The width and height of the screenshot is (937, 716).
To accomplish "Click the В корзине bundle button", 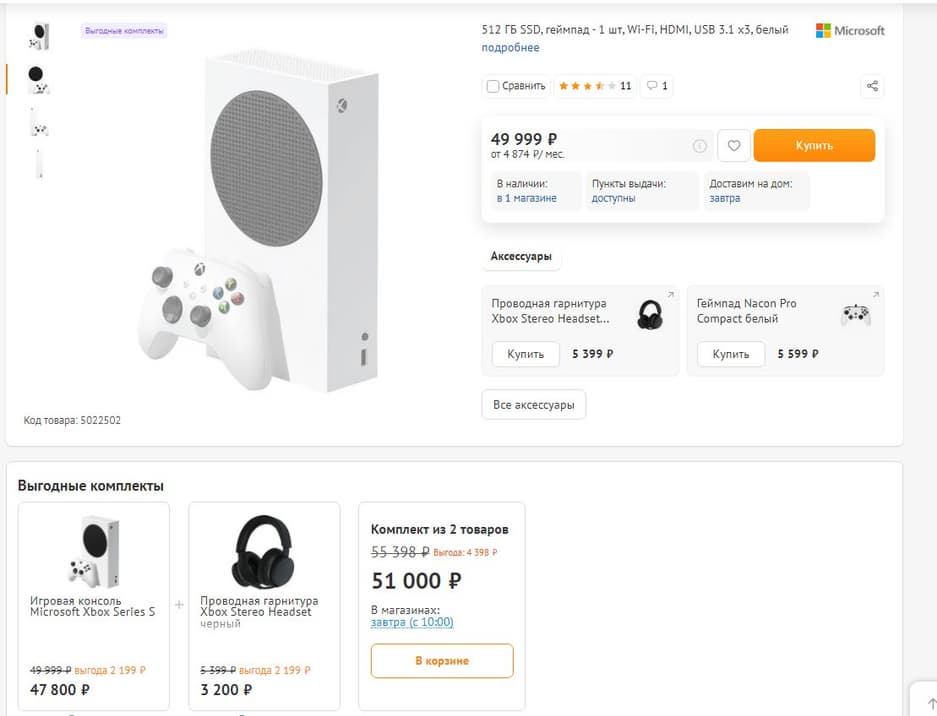I will (x=441, y=661).
